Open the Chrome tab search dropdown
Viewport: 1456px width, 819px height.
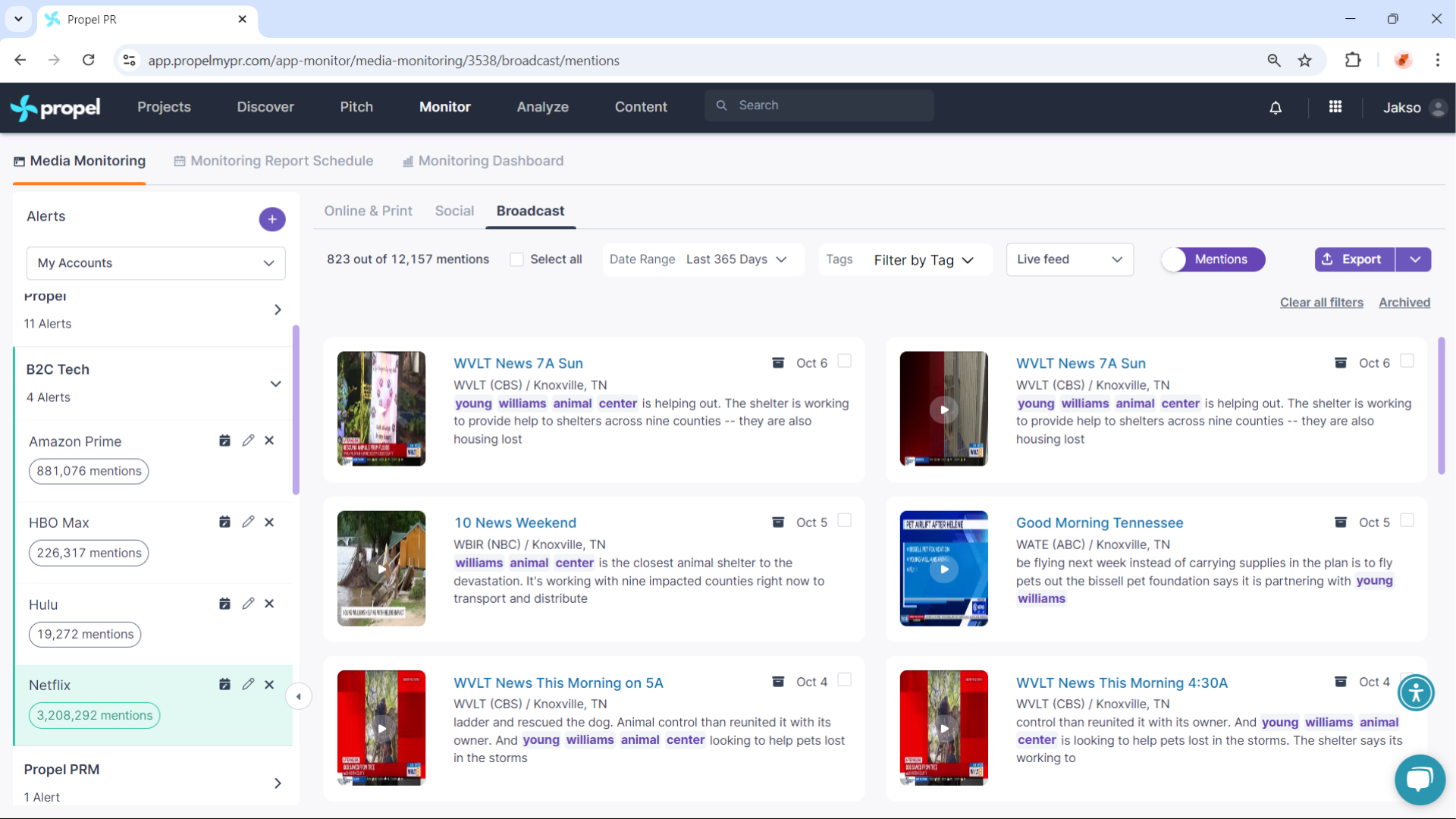(x=18, y=19)
